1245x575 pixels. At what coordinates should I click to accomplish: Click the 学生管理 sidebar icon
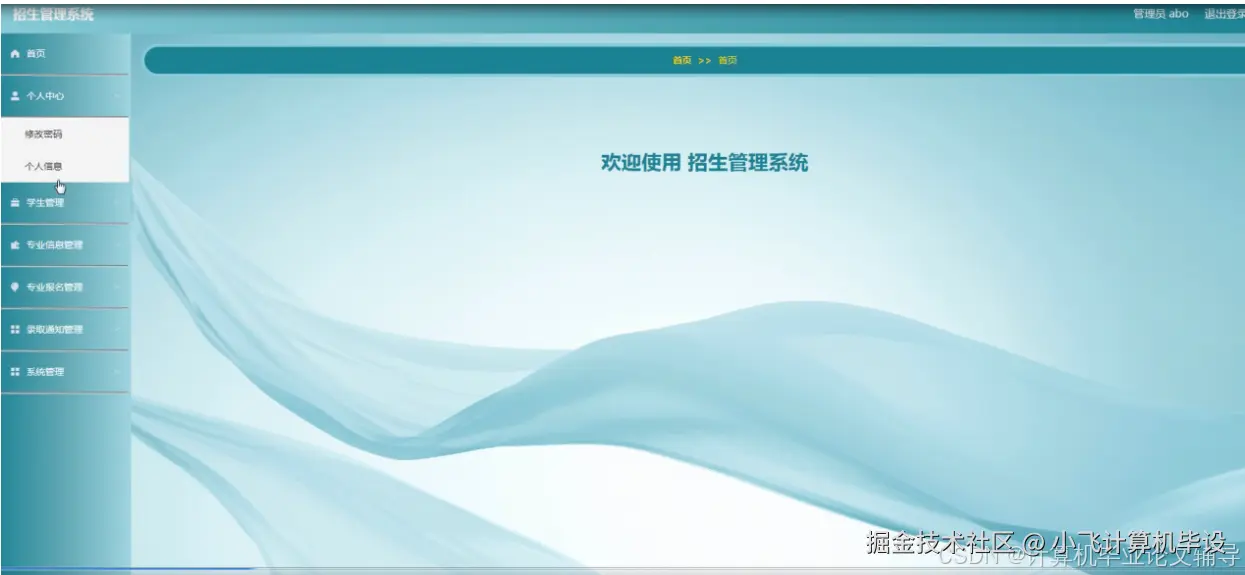click(x=15, y=203)
